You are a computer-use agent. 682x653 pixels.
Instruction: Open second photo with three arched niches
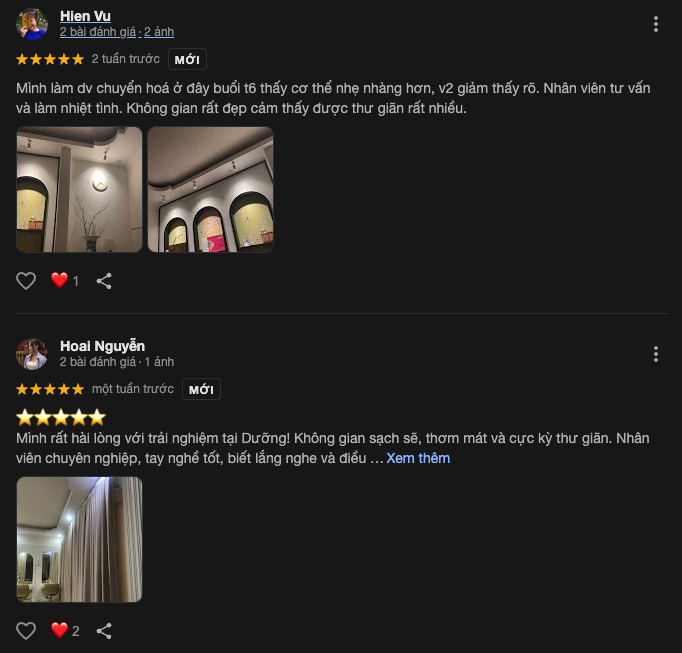(211, 189)
